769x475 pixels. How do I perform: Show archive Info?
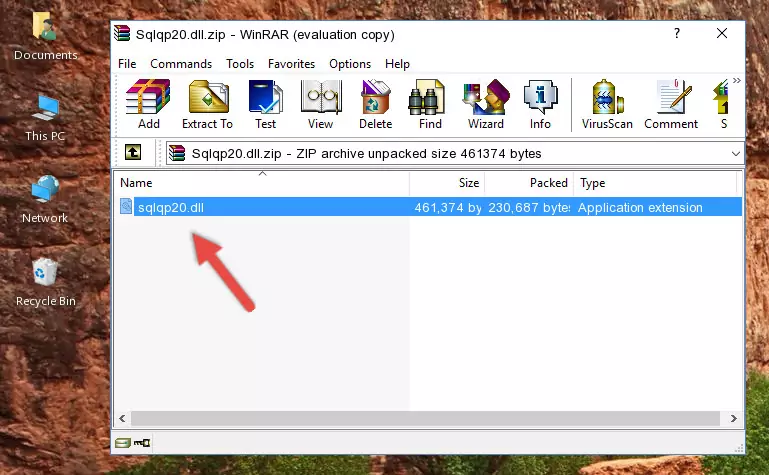pos(540,104)
